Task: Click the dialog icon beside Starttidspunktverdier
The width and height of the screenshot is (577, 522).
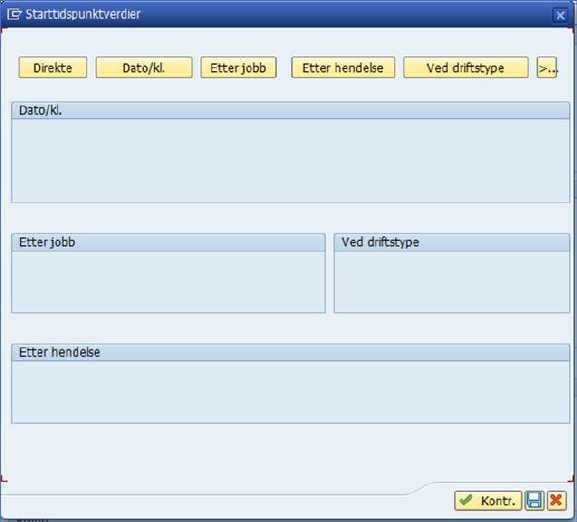Action: pyautogui.click(x=14, y=14)
